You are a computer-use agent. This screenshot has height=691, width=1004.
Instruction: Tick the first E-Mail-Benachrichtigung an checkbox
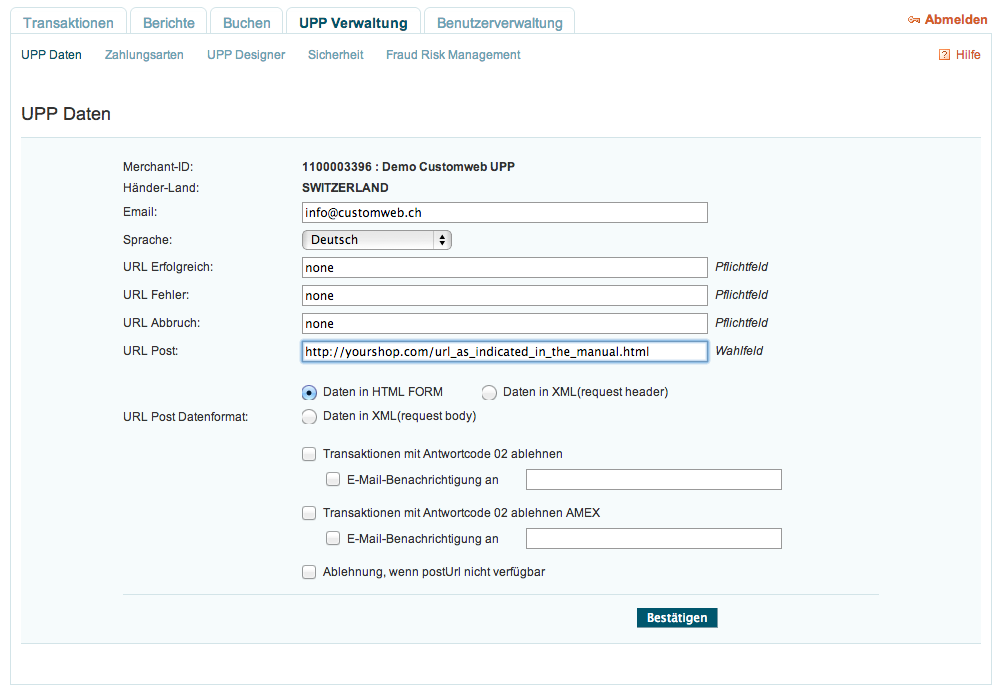[333, 480]
